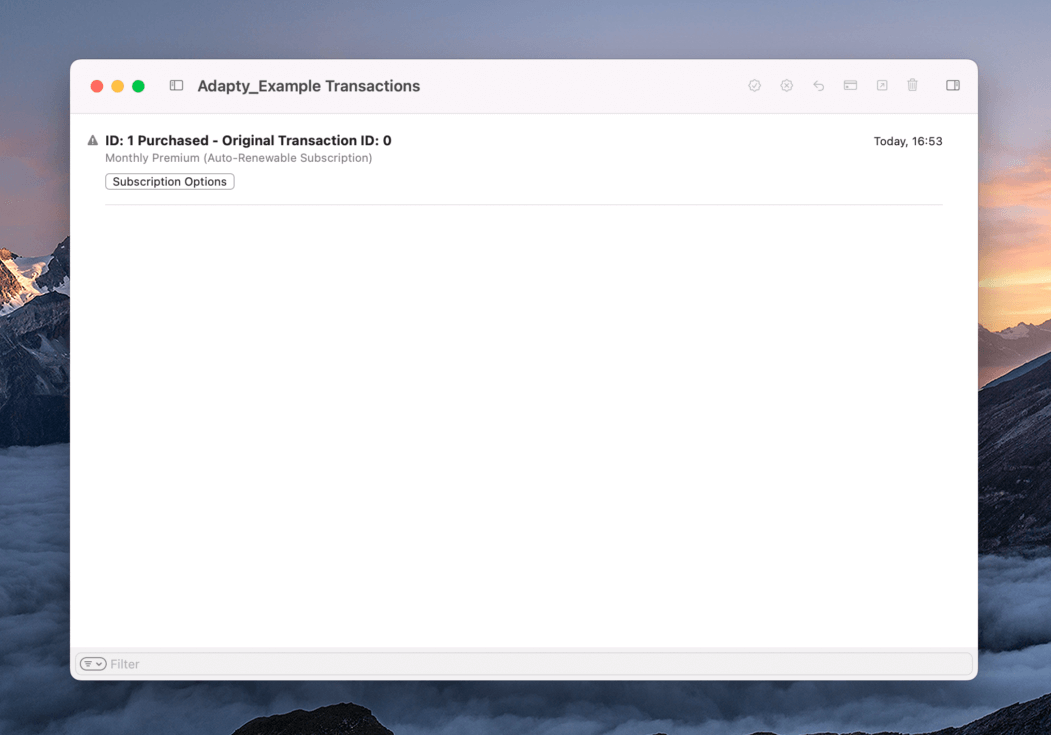This screenshot has width=1051, height=735.
Task: Click the Adapty_Example Transactions window title
Action: click(308, 86)
